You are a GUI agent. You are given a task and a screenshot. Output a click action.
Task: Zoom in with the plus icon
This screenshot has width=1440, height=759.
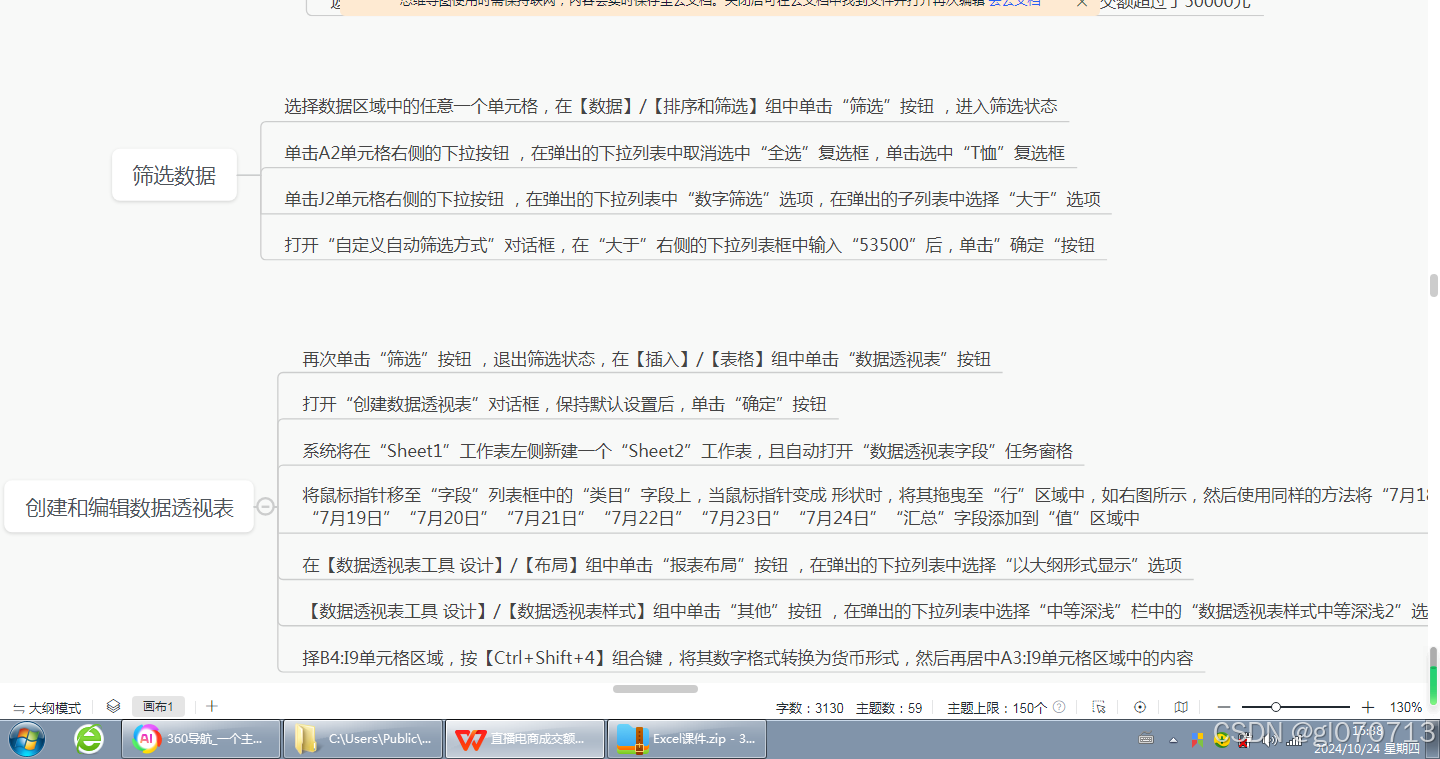[x=1368, y=707]
